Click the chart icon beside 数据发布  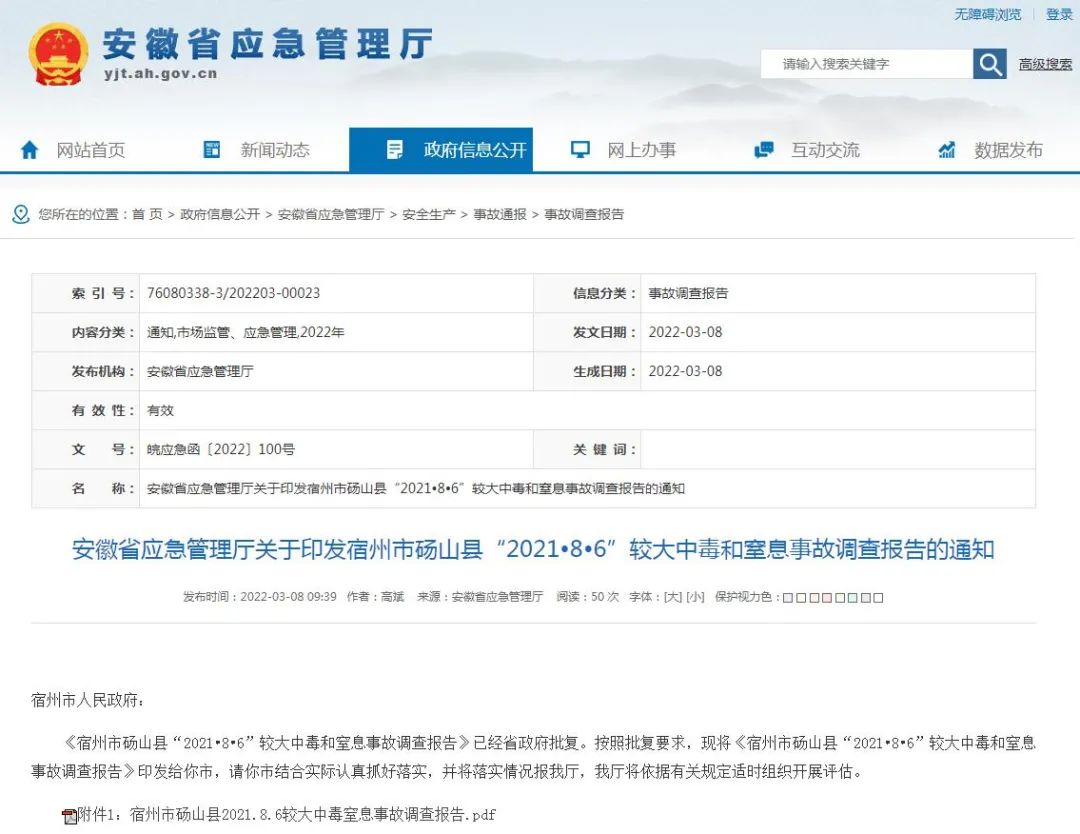click(947, 149)
